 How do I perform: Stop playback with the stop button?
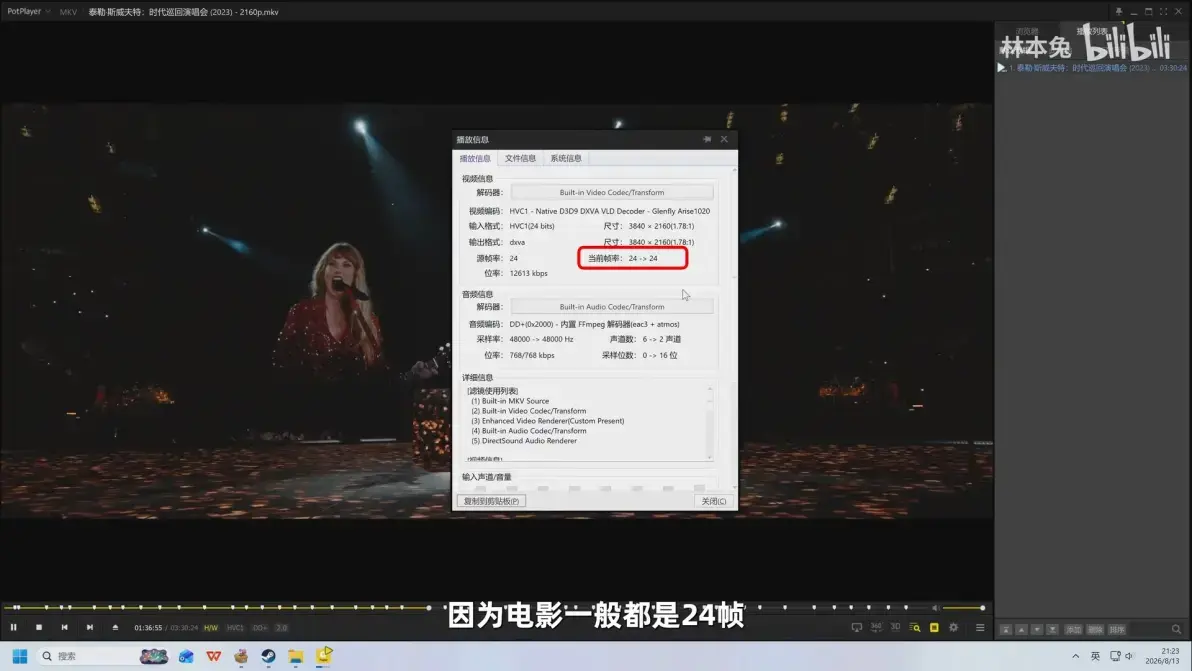39,628
